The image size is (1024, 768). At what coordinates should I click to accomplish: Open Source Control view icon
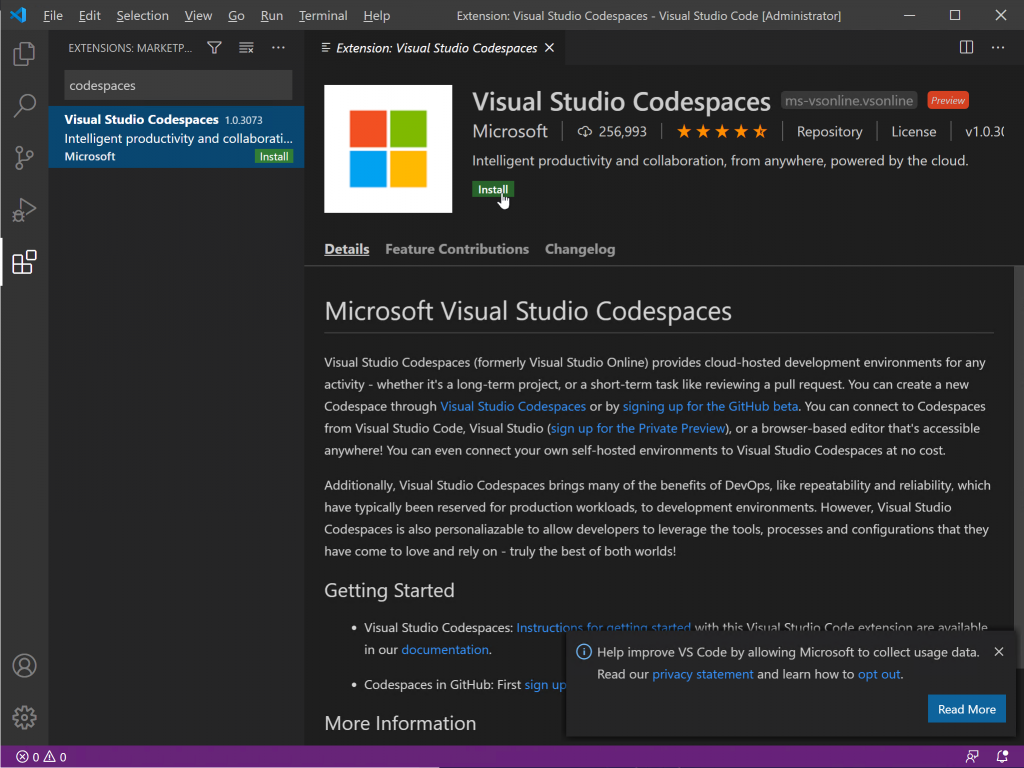point(24,157)
